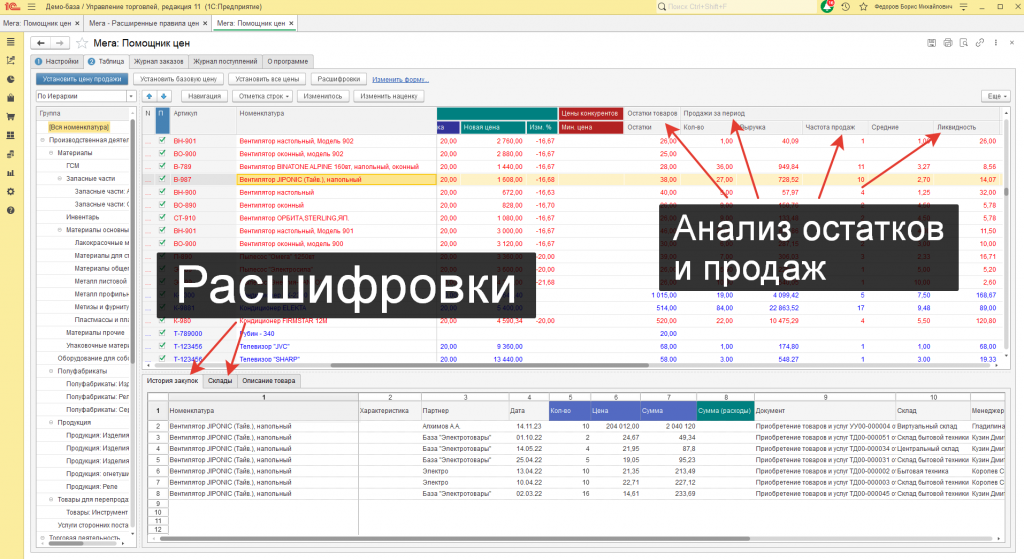
Task: Open the shopping bag section in sidebar
Action: pyautogui.click(x=10, y=98)
